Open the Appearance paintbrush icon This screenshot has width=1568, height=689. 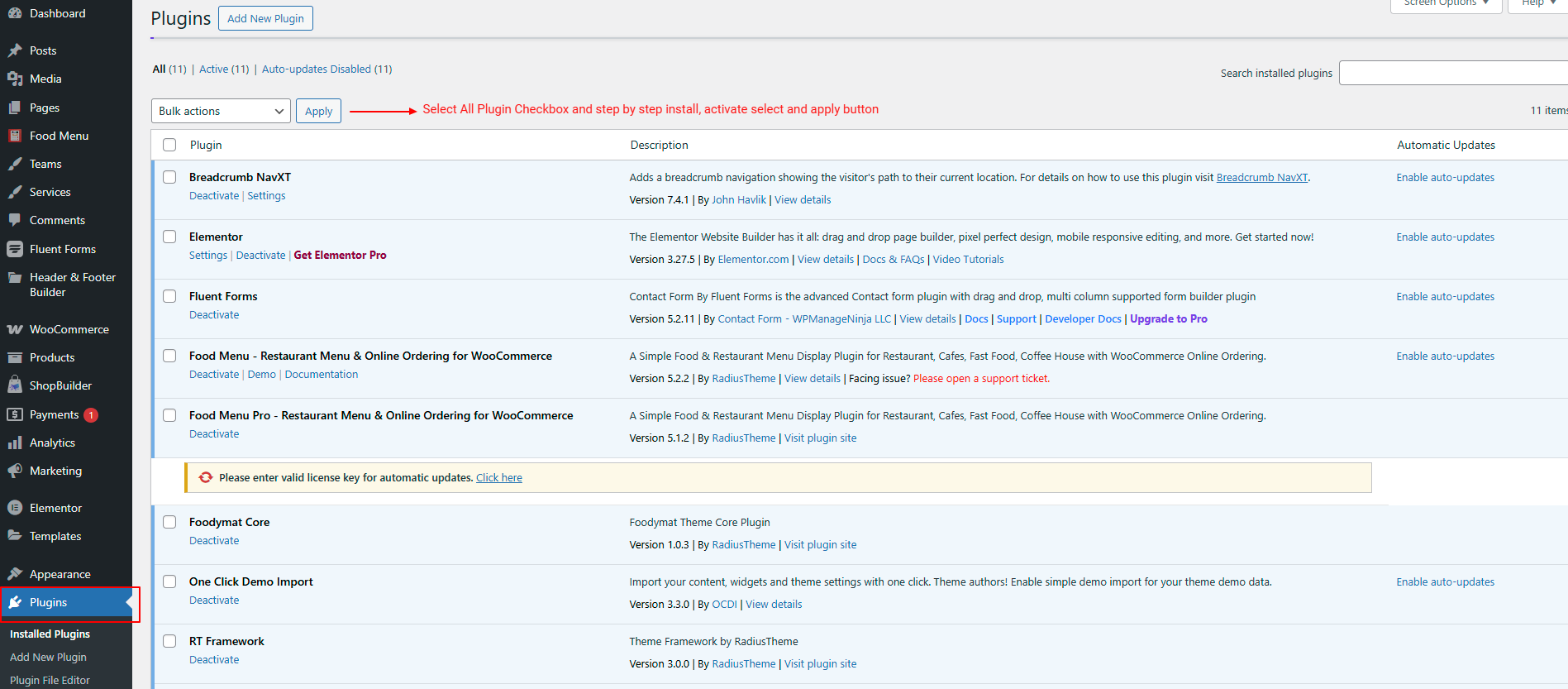(15, 574)
